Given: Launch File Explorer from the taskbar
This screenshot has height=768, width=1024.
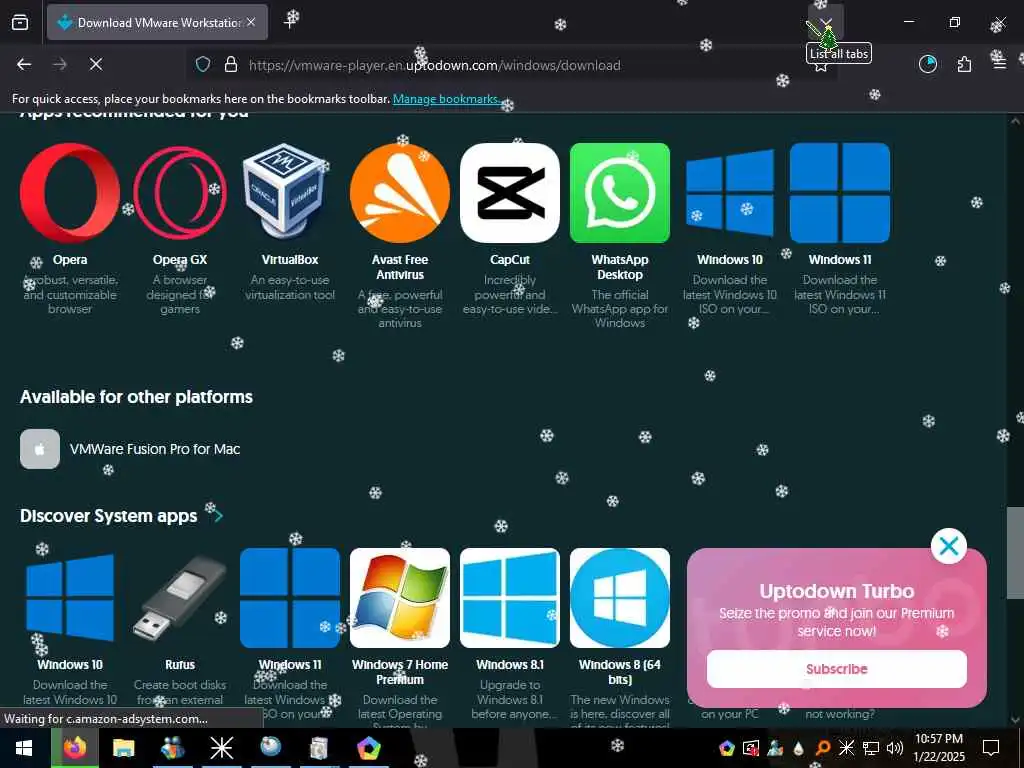Looking at the screenshot, I should [123, 748].
